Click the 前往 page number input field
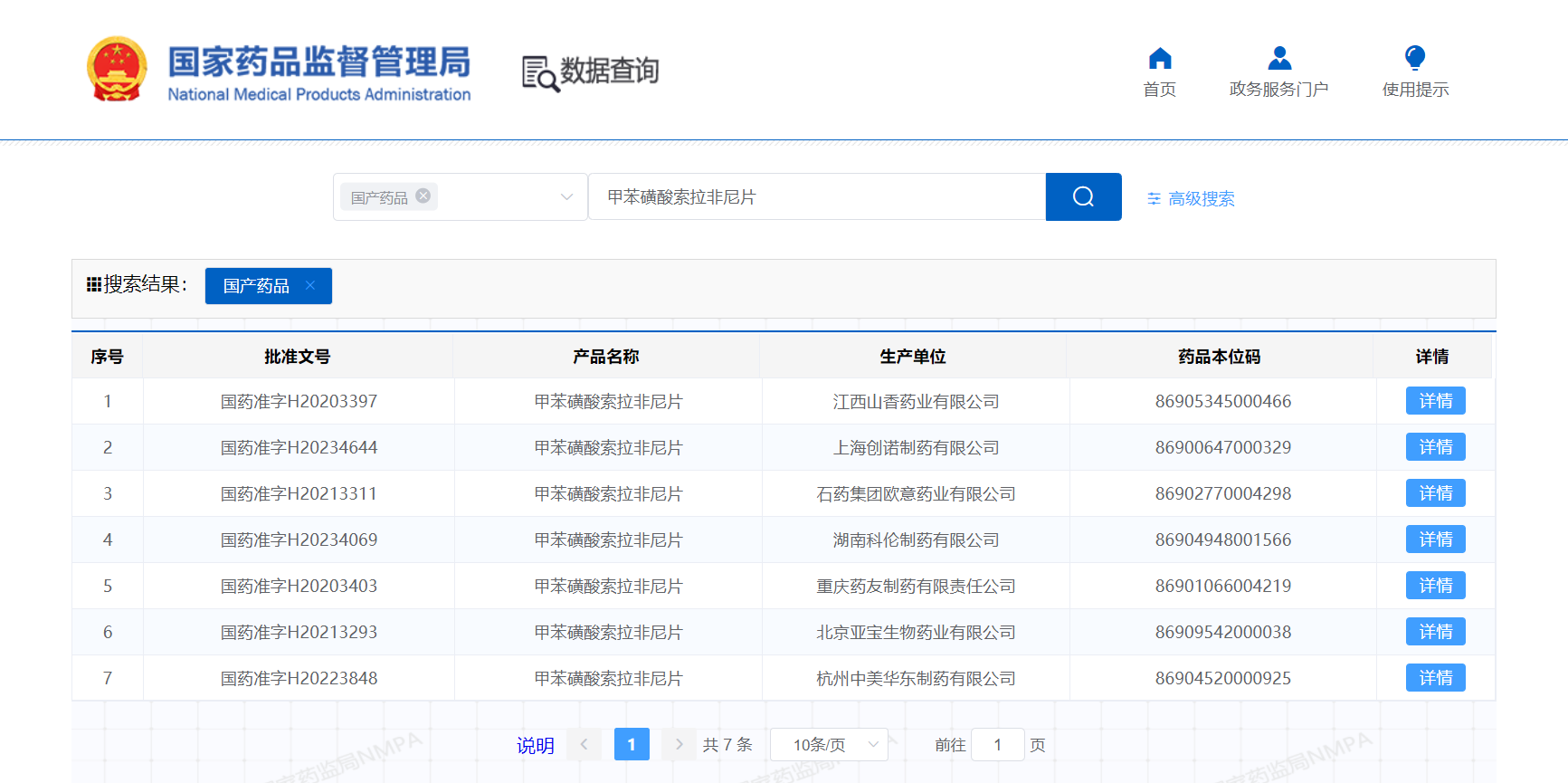 pyautogui.click(x=997, y=744)
